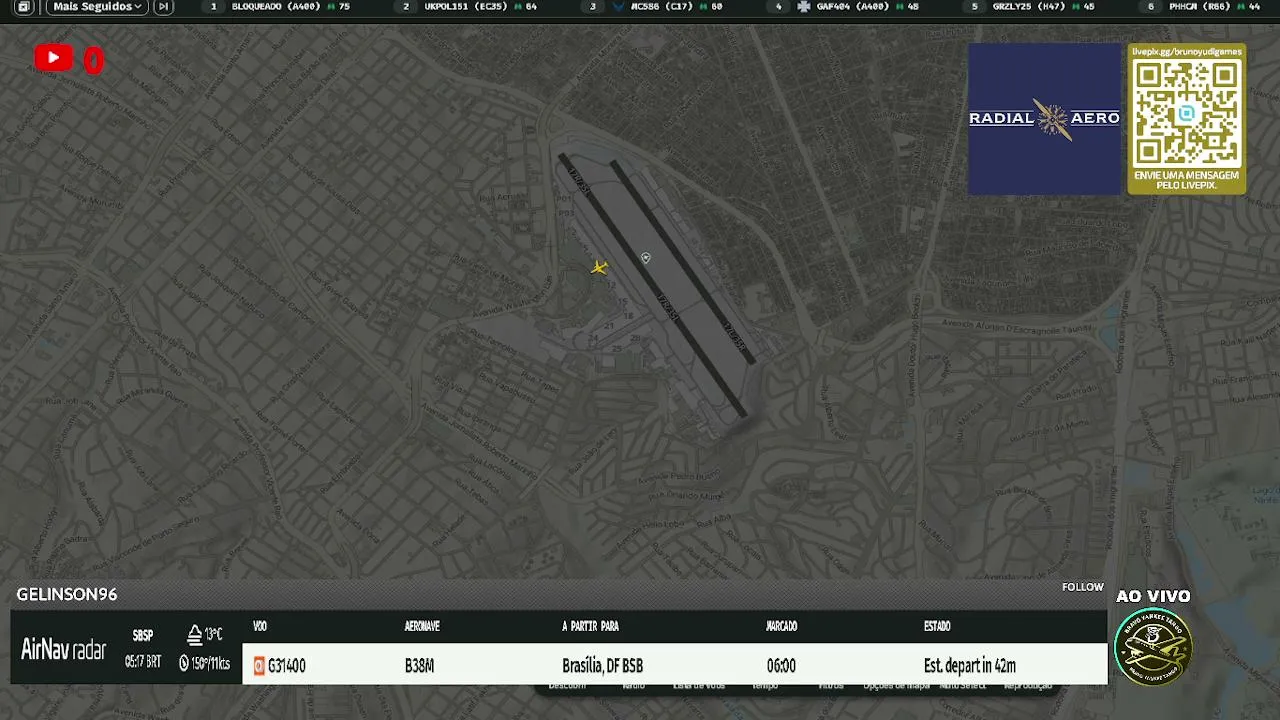Click the wind compass icon at 150°/11kts
This screenshot has width=1280, height=720.
184,663
